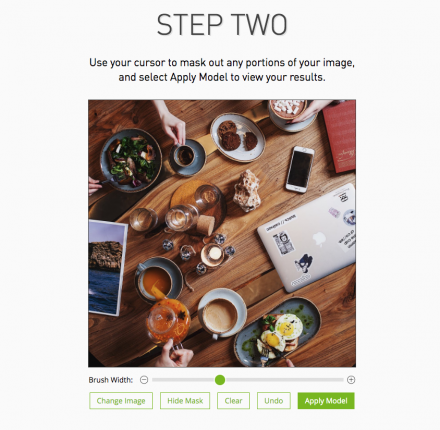Decrease brush width with the minus icon
This screenshot has height=430, width=440.
[x=144, y=380]
